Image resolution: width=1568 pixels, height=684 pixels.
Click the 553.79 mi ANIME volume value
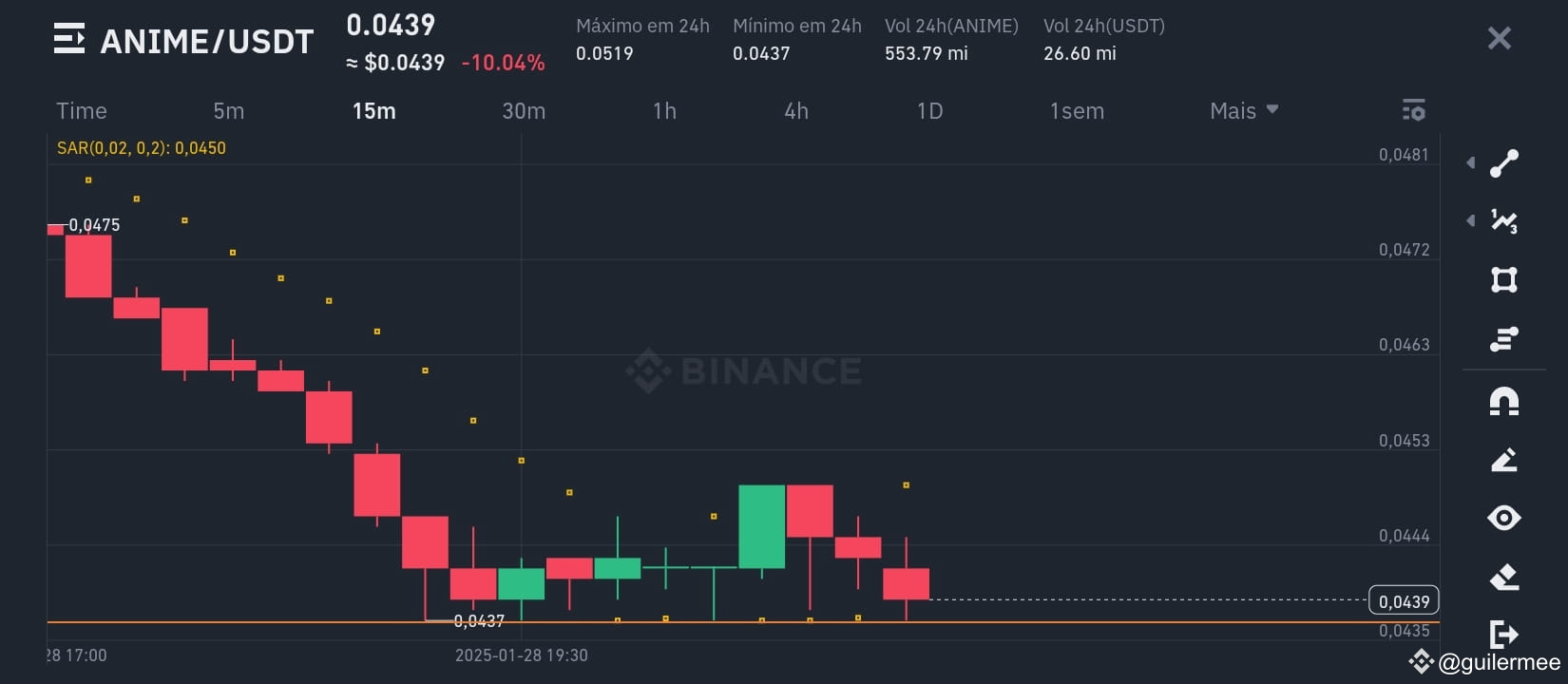click(927, 53)
